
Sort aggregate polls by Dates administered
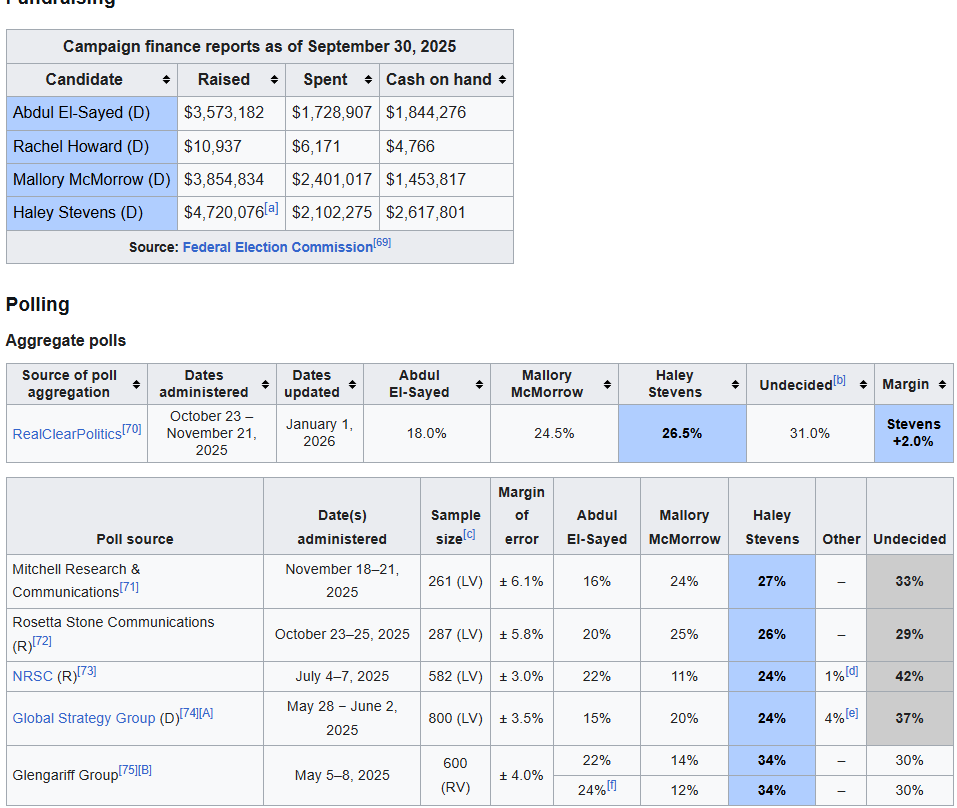coord(265,384)
